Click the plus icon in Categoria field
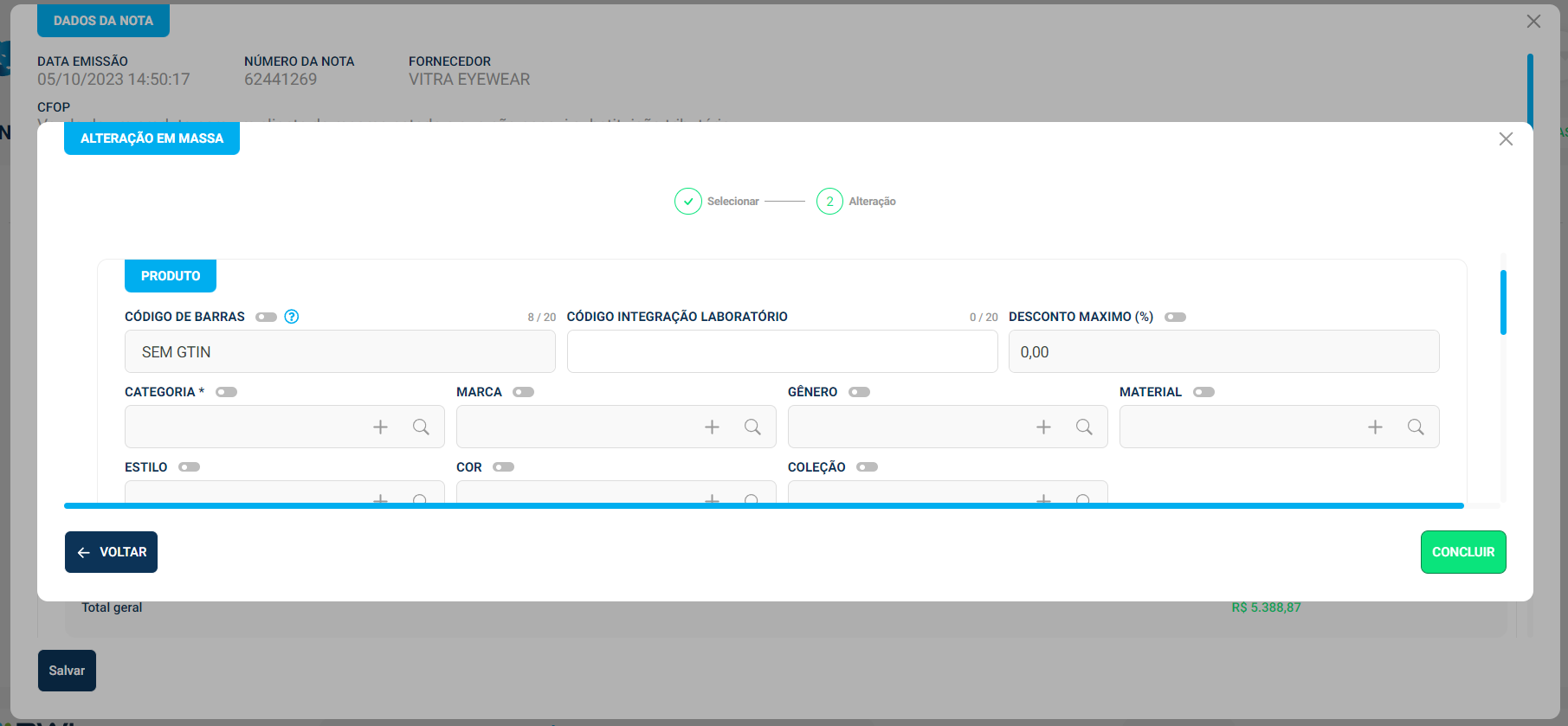This screenshot has width=1568, height=726. pyautogui.click(x=380, y=427)
